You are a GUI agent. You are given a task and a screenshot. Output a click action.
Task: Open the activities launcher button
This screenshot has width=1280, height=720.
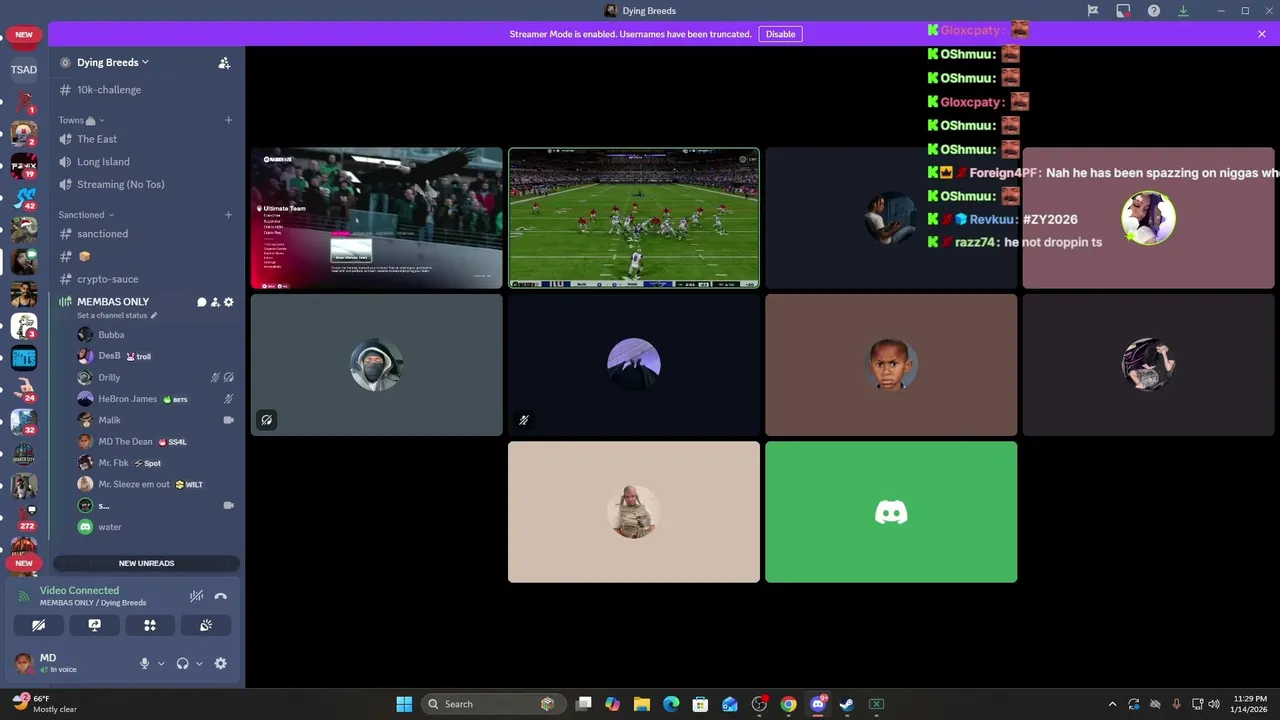150,625
